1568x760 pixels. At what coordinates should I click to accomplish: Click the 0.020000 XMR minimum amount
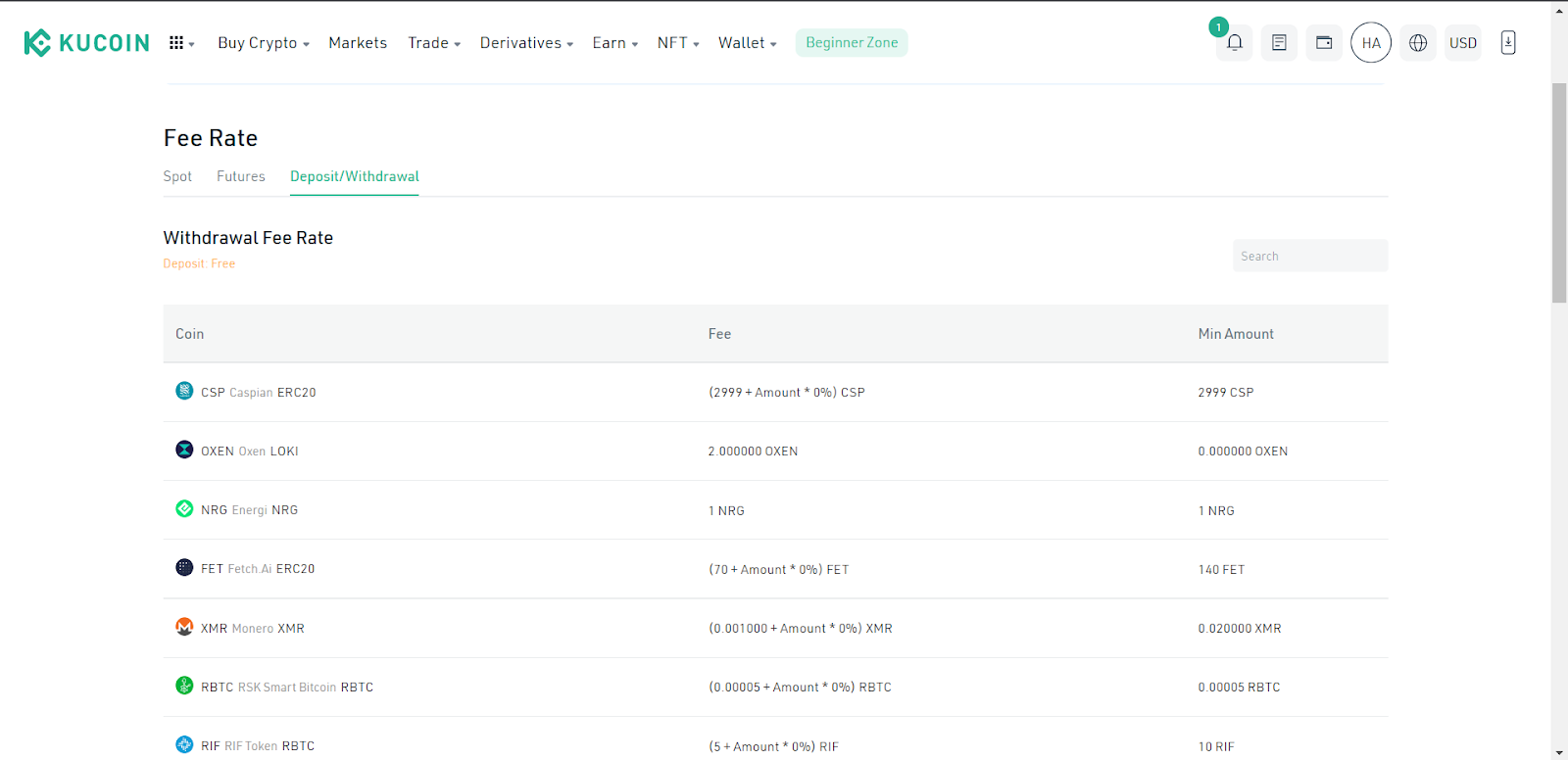[x=1240, y=629]
